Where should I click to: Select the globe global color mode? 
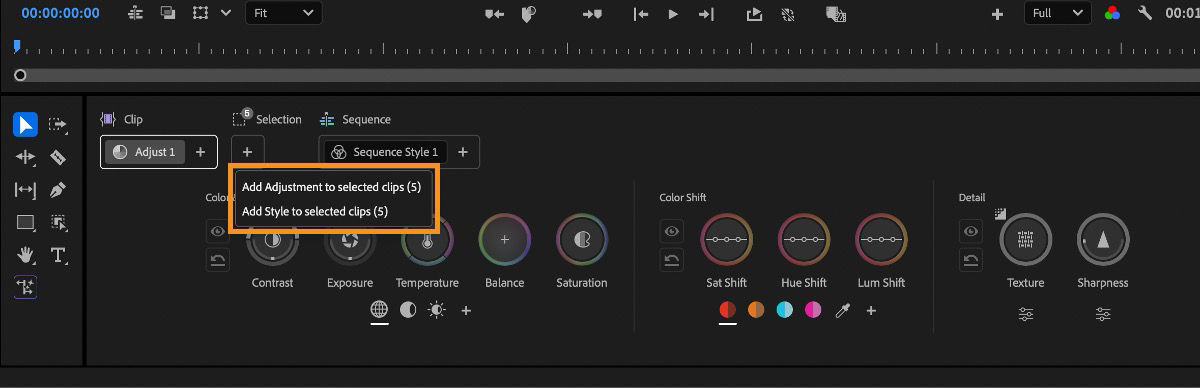(379, 310)
